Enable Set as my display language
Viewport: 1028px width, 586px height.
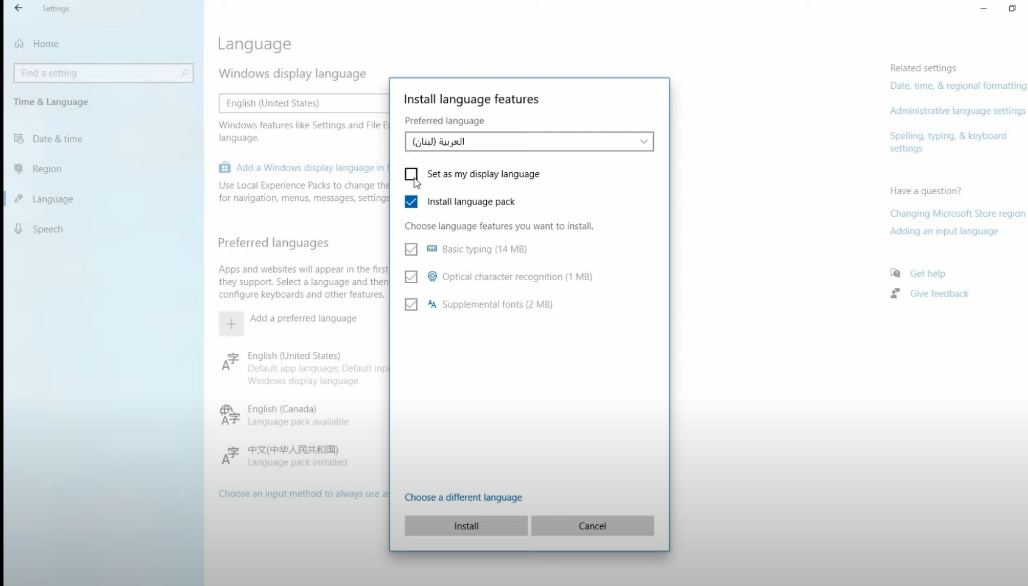click(x=411, y=173)
